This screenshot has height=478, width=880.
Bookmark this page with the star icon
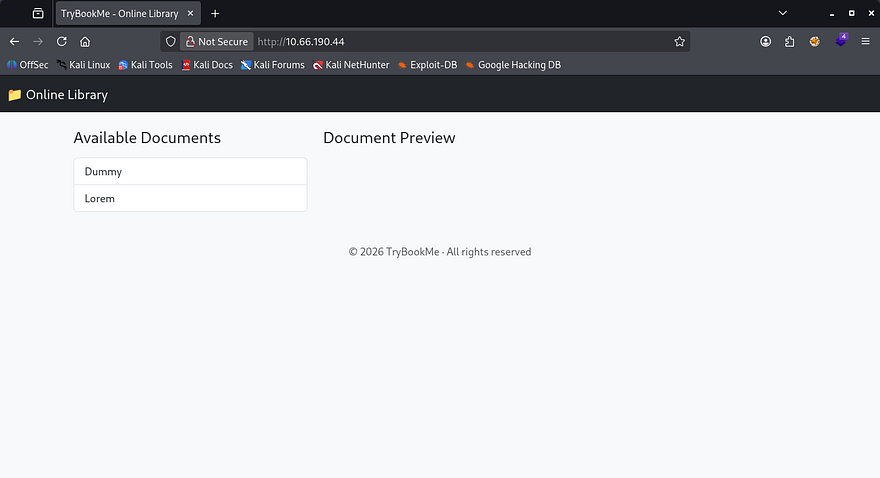click(x=680, y=42)
